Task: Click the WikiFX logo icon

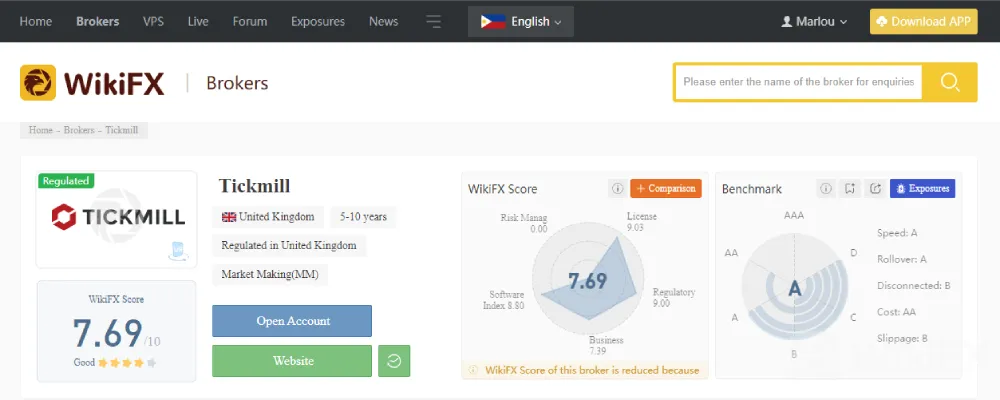Action: tap(38, 82)
